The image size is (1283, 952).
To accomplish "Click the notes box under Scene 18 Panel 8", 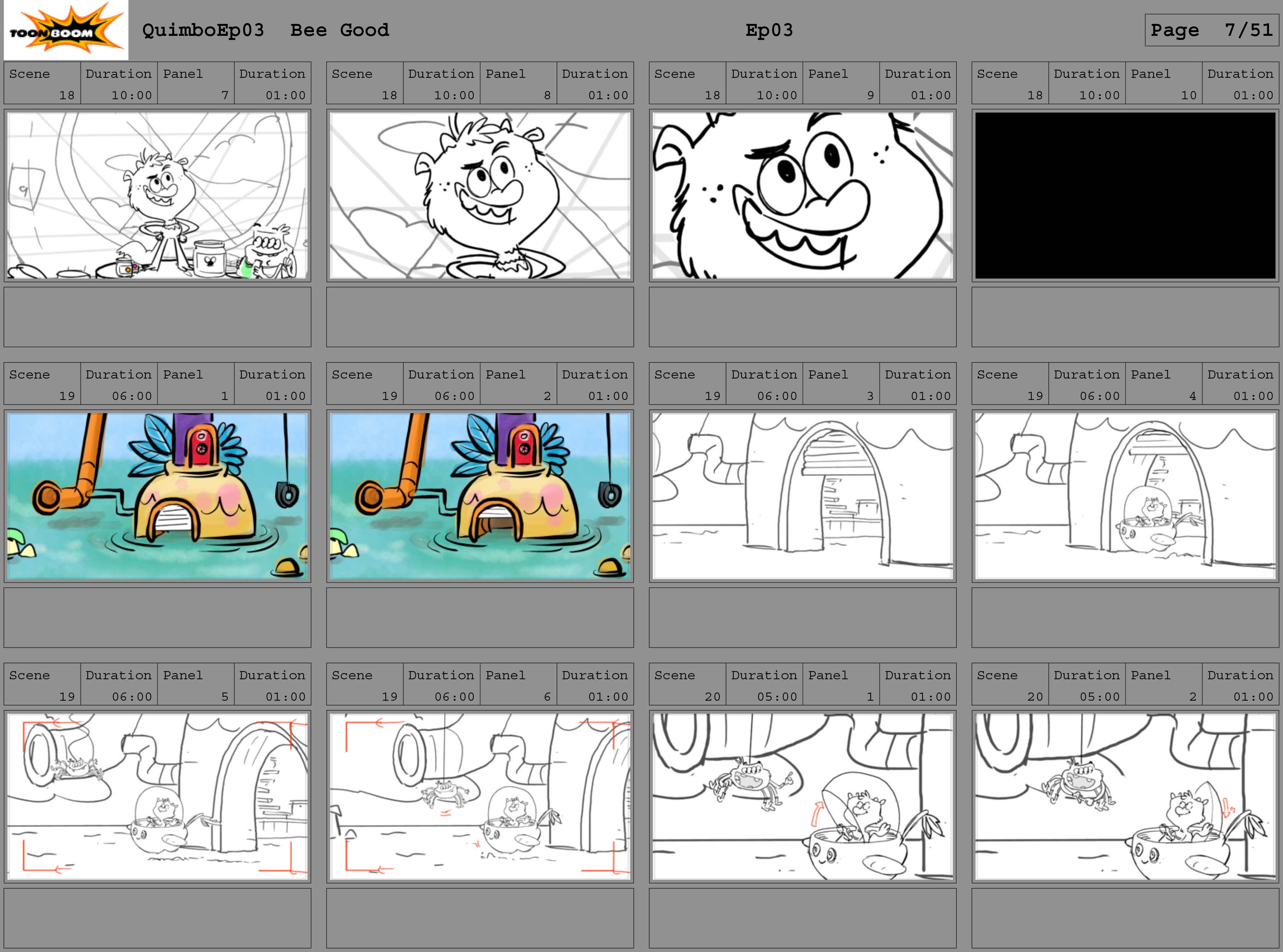I will pos(480,317).
